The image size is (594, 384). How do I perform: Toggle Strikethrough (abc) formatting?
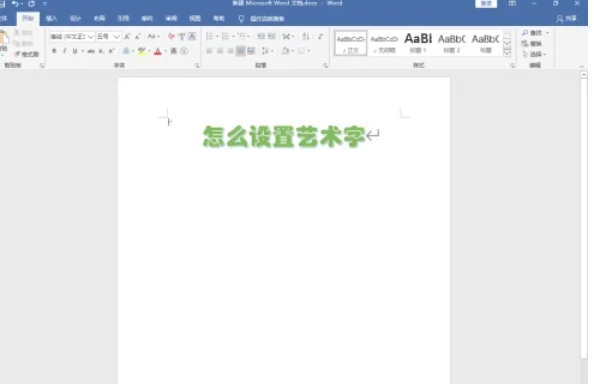pyautogui.click(x=91, y=51)
